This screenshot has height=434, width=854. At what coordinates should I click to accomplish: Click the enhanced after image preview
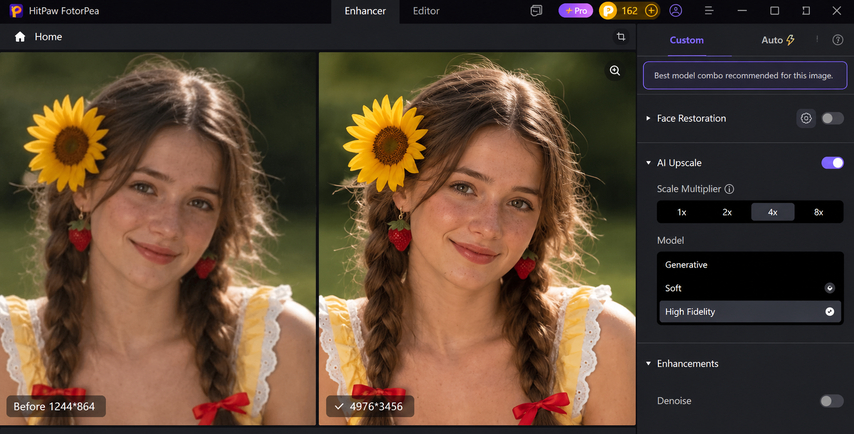(477, 239)
